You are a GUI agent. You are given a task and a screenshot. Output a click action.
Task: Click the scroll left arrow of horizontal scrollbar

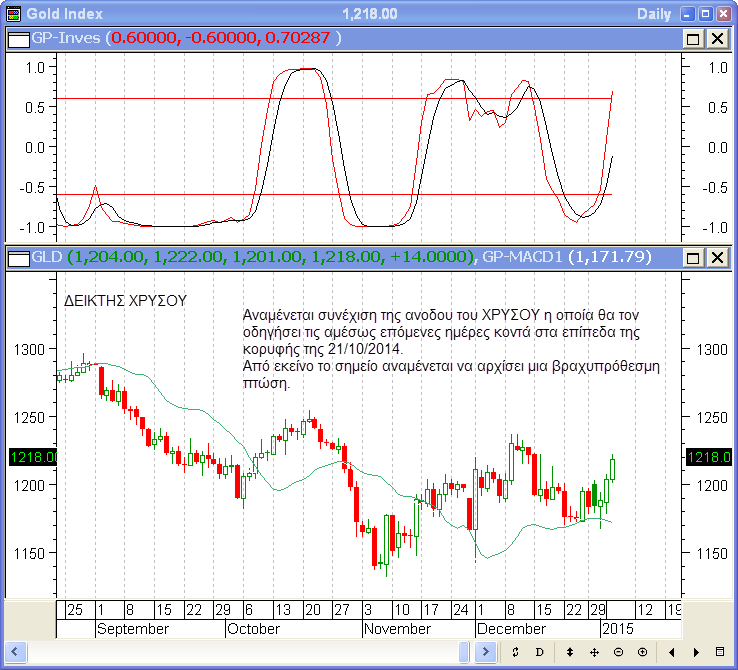15,652
